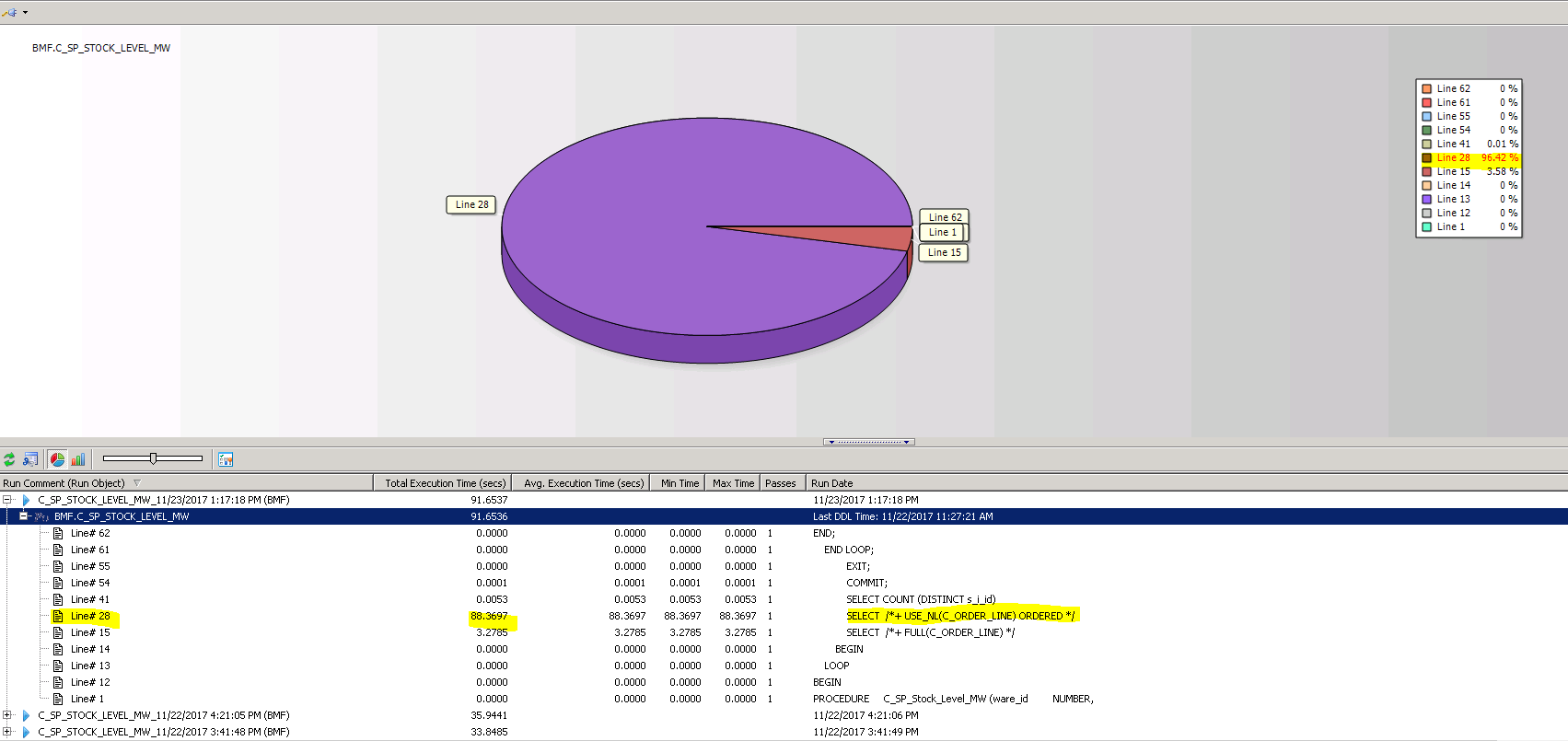Select the Line# 15 tree row
The width and height of the screenshot is (1568, 741).
[90, 632]
